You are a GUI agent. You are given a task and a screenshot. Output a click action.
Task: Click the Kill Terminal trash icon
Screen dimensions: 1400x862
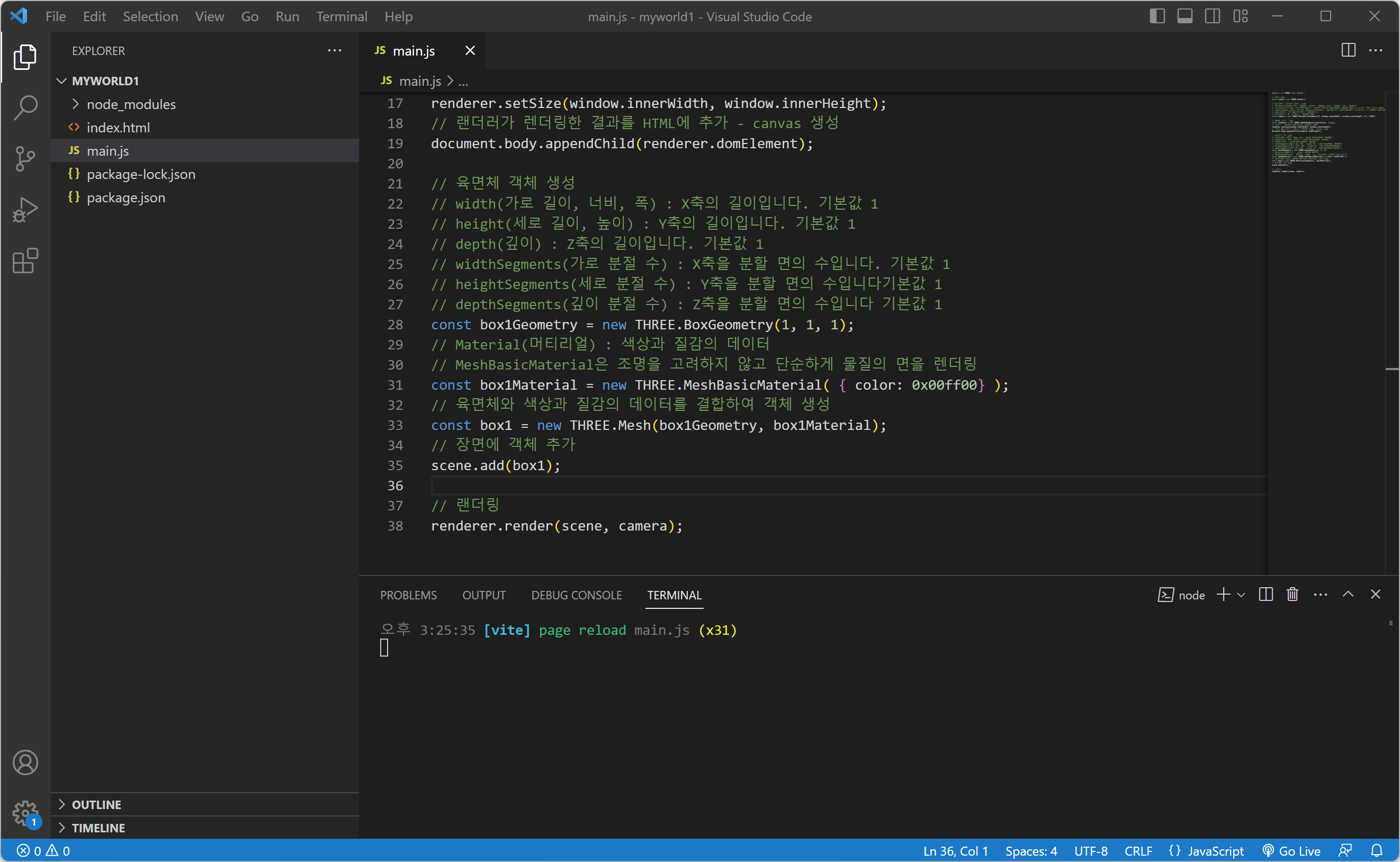[x=1293, y=595]
